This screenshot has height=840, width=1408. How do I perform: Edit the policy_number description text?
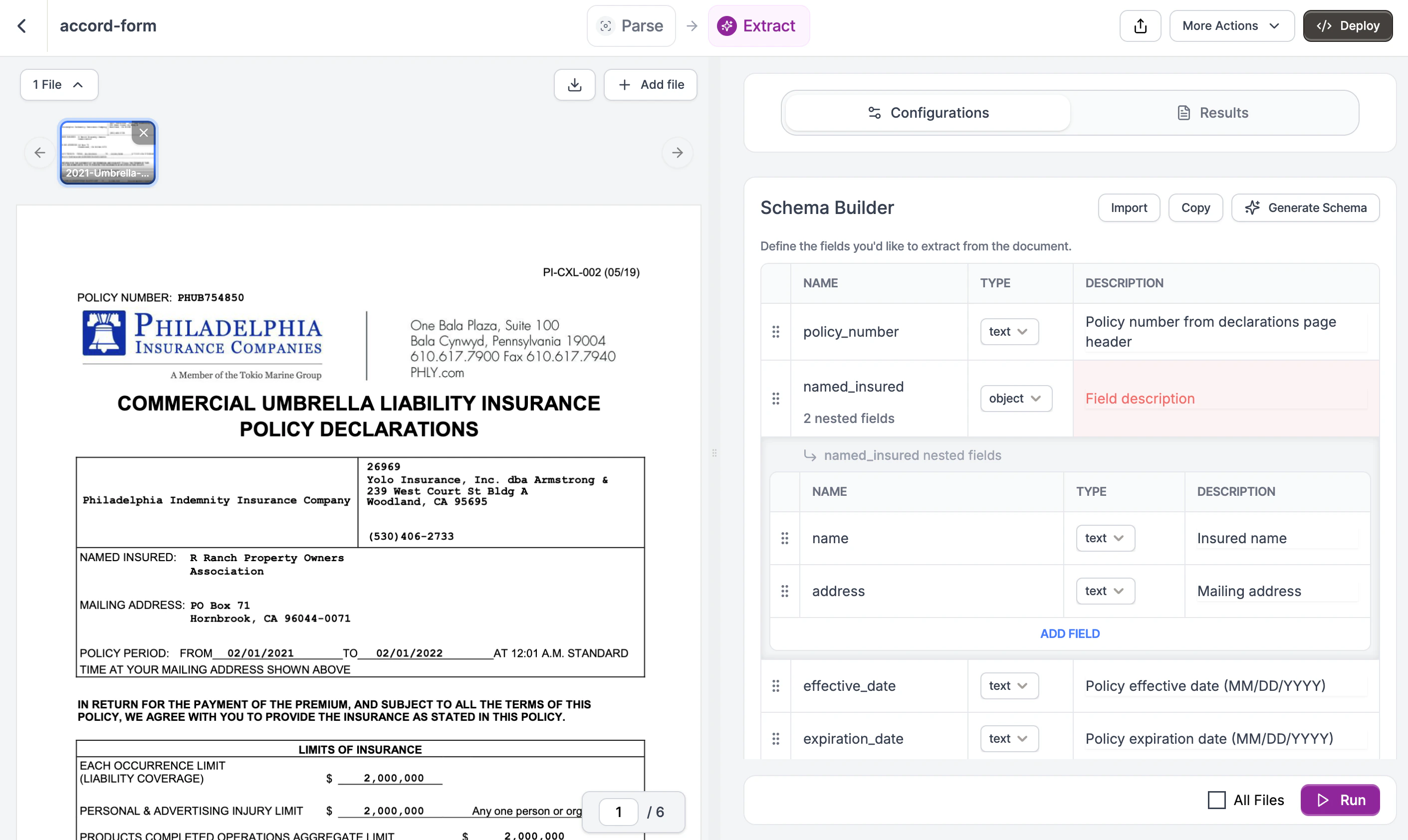(x=1226, y=332)
